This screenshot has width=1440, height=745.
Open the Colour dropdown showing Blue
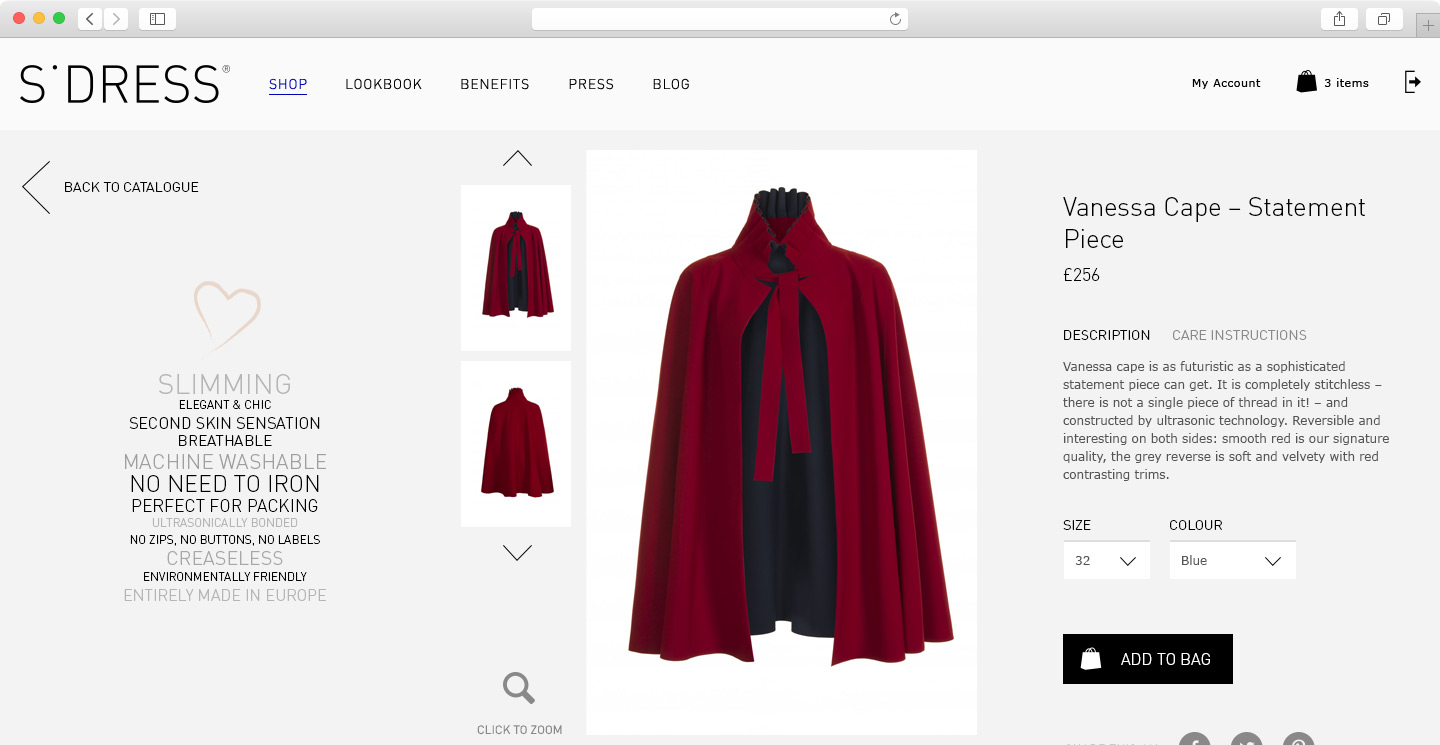click(x=1232, y=561)
